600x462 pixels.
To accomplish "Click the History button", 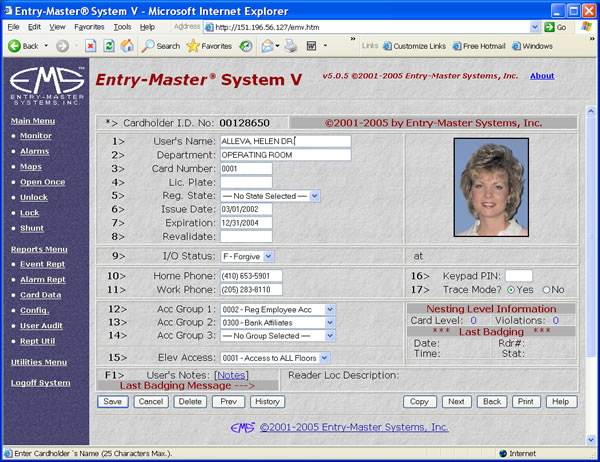I will 267,402.
